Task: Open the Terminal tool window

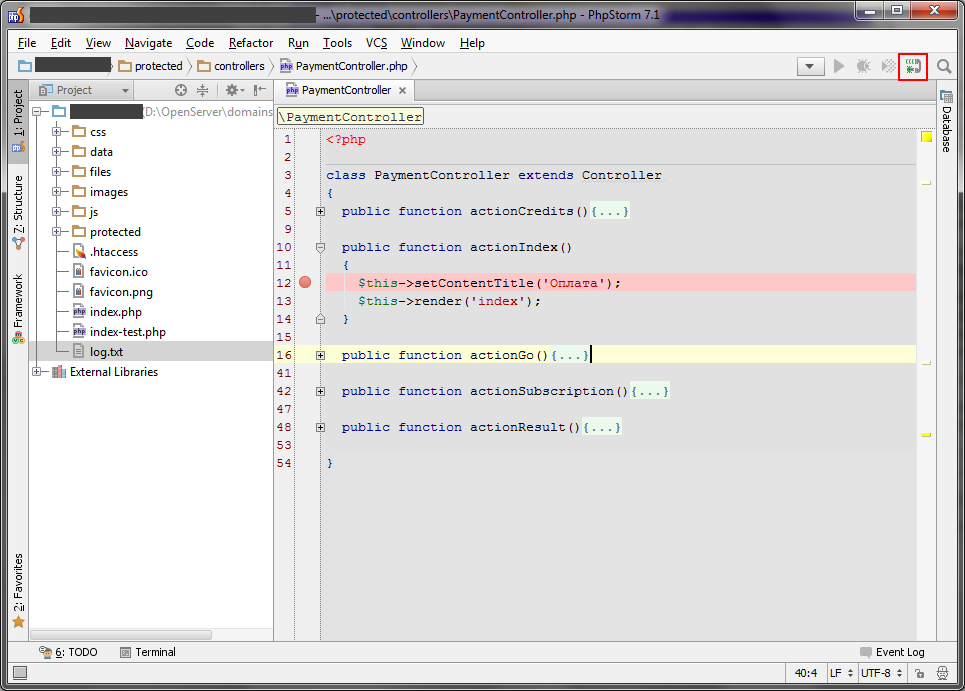Action: click(x=147, y=652)
